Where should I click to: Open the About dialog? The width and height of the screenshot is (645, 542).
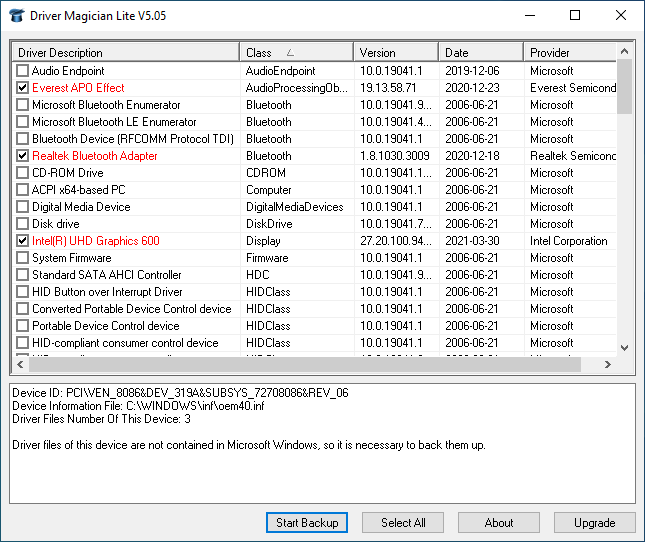[x=499, y=522]
